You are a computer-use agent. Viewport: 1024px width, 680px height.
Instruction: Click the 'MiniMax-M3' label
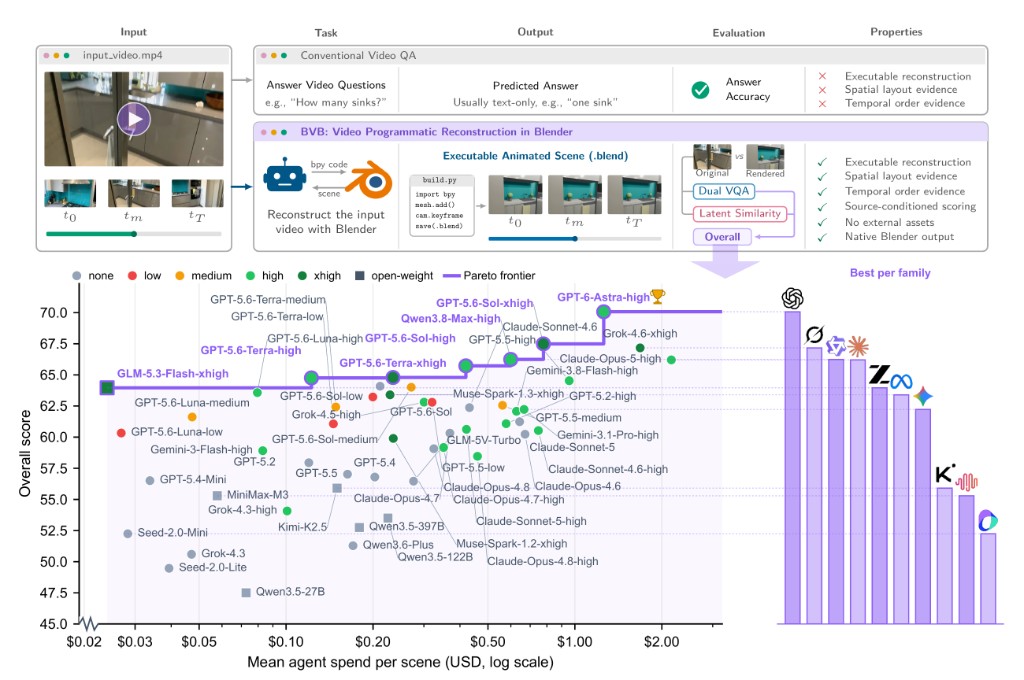(257, 494)
